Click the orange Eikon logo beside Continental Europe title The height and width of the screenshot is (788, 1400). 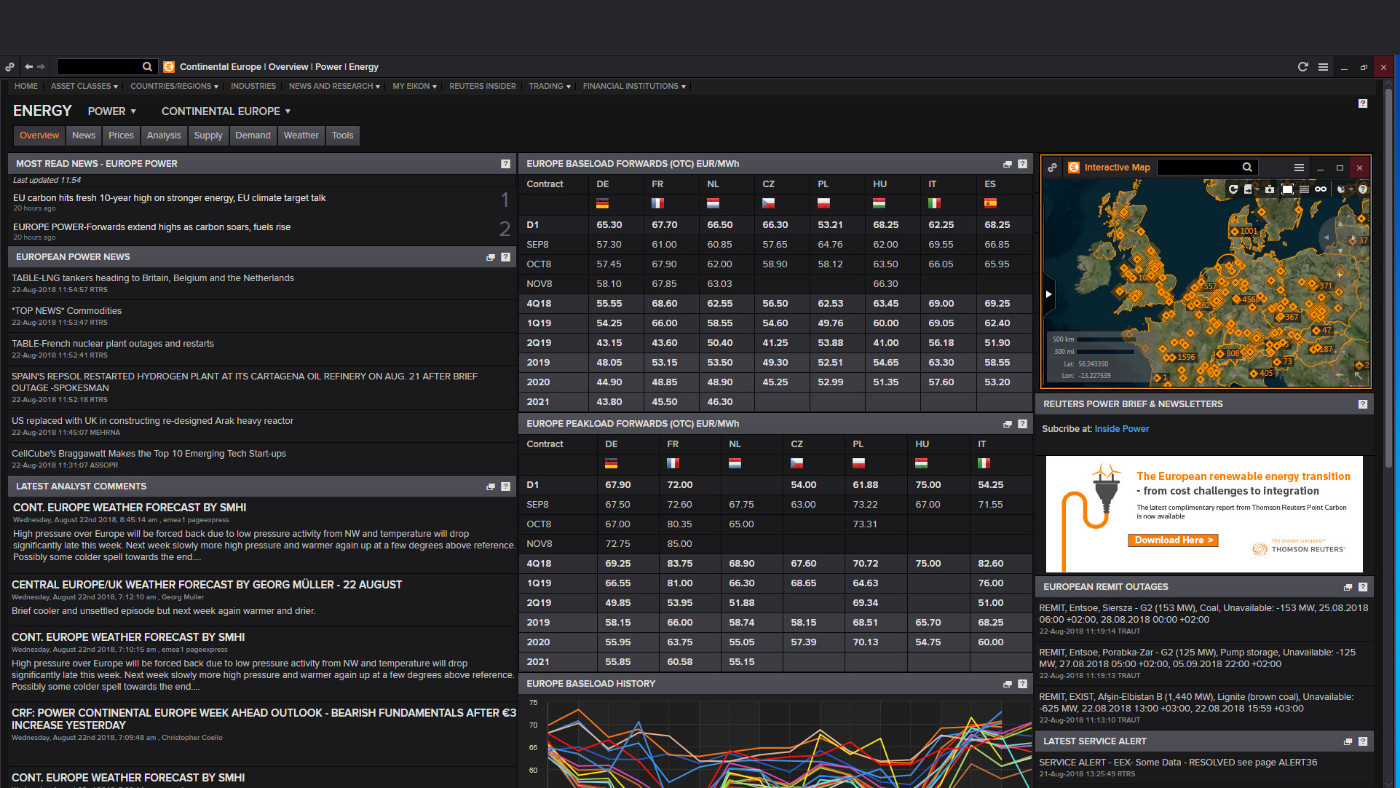(x=169, y=67)
